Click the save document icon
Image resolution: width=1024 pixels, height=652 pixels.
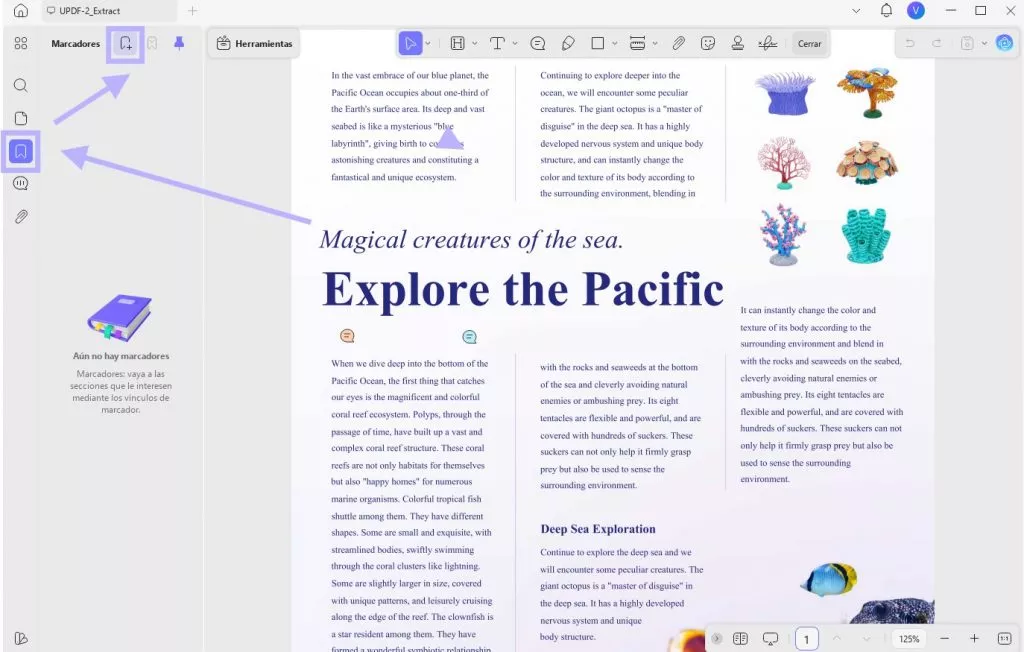[x=967, y=43]
